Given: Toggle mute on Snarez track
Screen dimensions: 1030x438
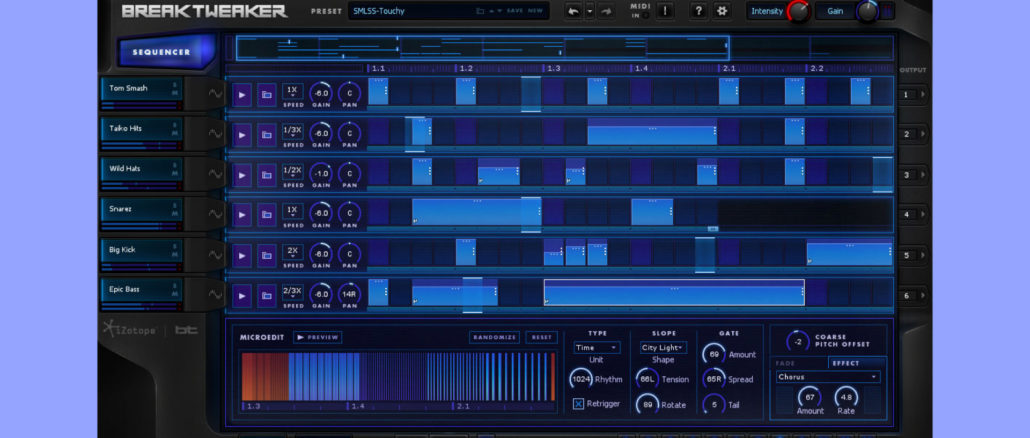Looking at the screenshot, I should [175, 215].
